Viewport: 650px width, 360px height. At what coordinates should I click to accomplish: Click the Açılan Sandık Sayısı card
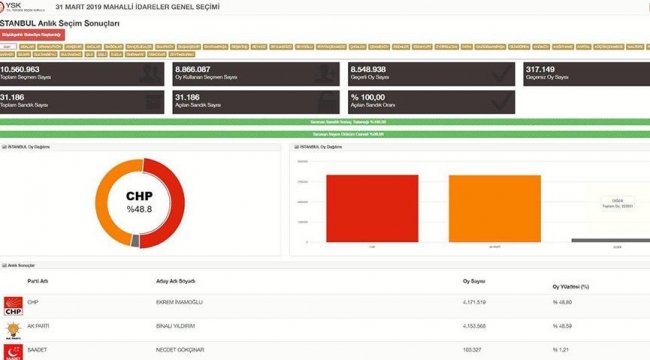pos(256,102)
